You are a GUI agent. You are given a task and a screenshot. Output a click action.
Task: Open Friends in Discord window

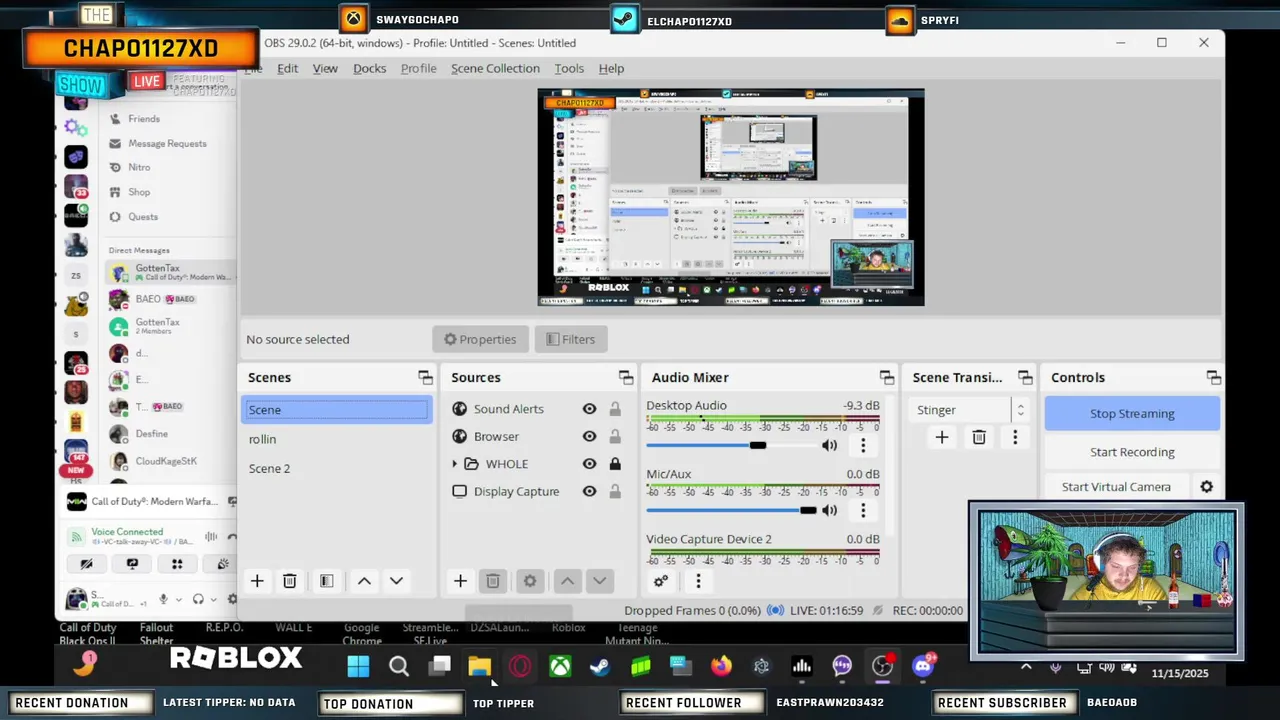pyautogui.click(x=144, y=119)
